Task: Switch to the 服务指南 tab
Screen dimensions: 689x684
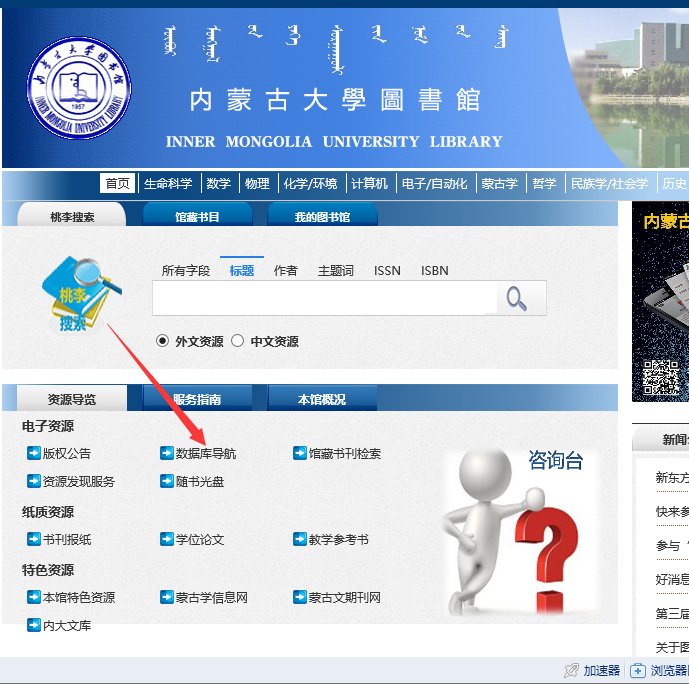Action: point(197,398)
